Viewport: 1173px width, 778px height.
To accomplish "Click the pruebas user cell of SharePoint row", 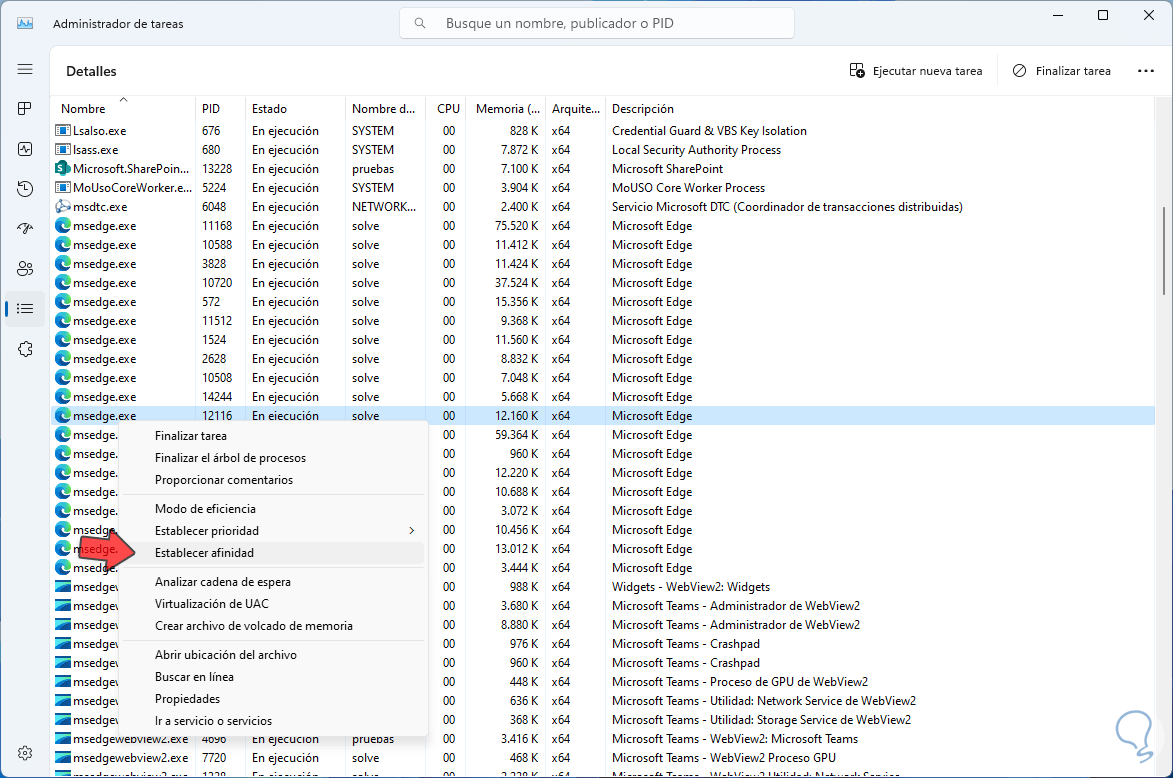I will click(373, 168).
